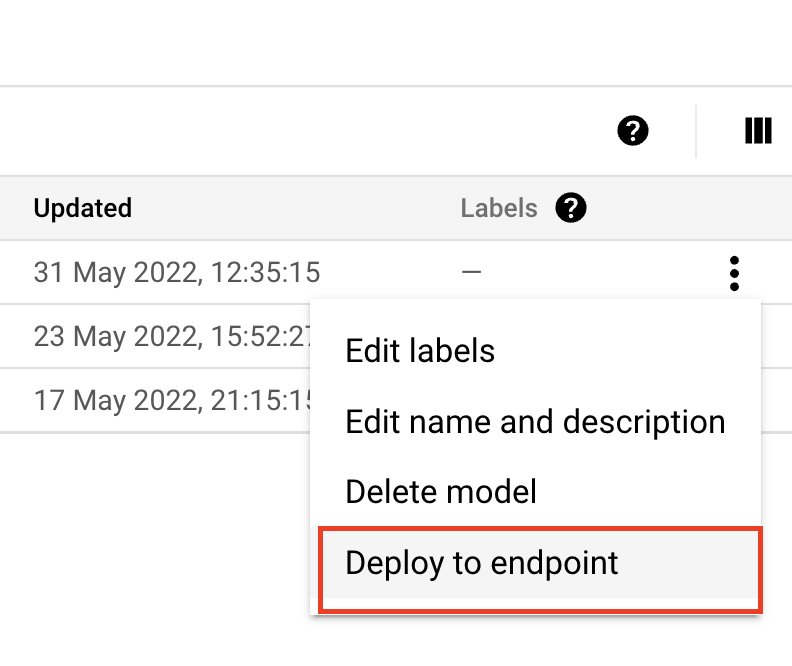Viewport: 792px width, 666px height.
Task: Click blank toolbar space left of help icon
Action: (300, 131)
